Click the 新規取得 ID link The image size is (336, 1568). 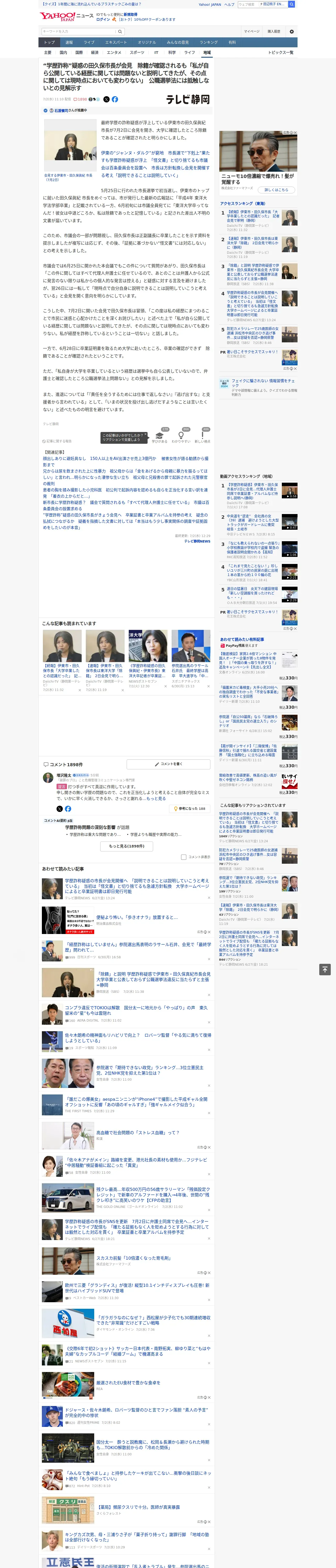131,14
